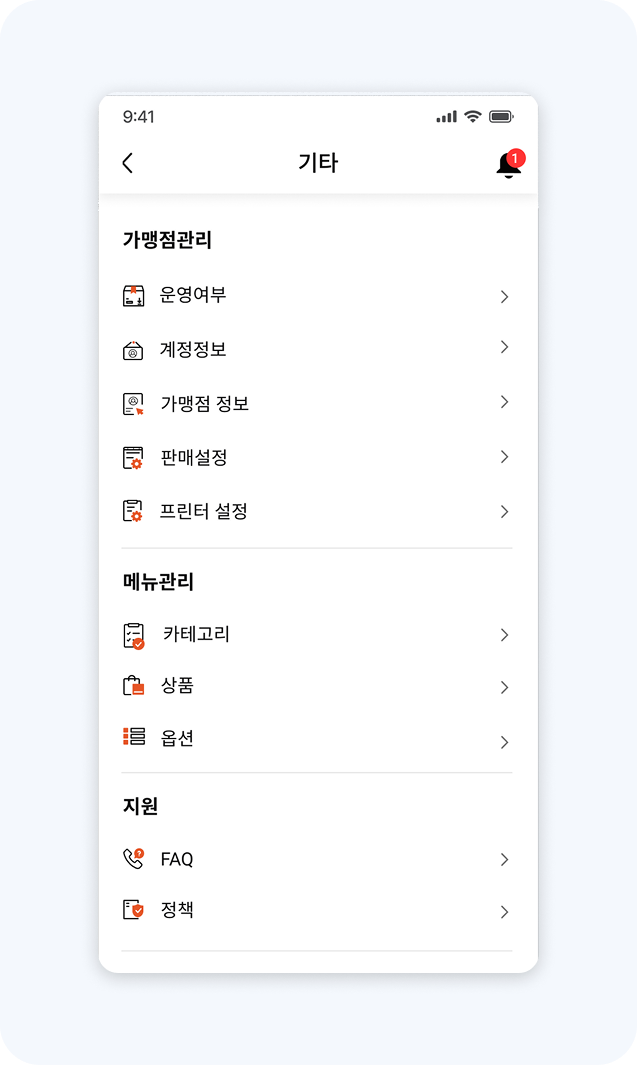Click the 카테고리 clipboard icon
The width and height of the screenshot is (637, 1065).
tap(134, 634)
